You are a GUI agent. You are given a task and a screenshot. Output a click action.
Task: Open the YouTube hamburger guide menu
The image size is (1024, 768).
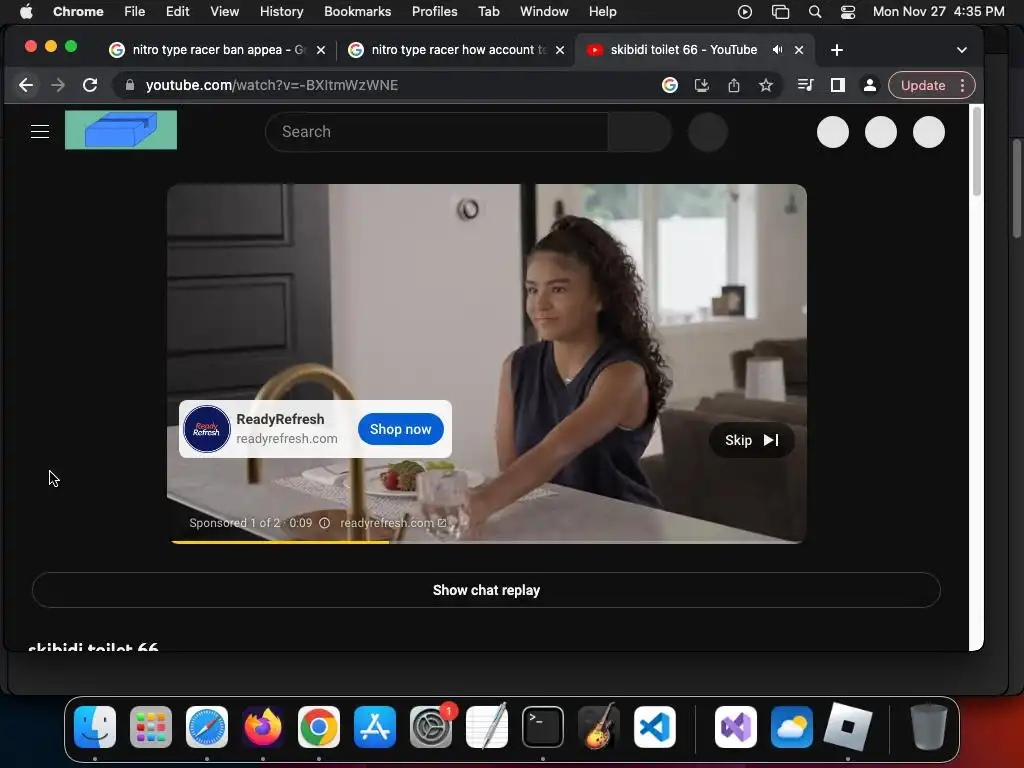[x=40, y=132]
